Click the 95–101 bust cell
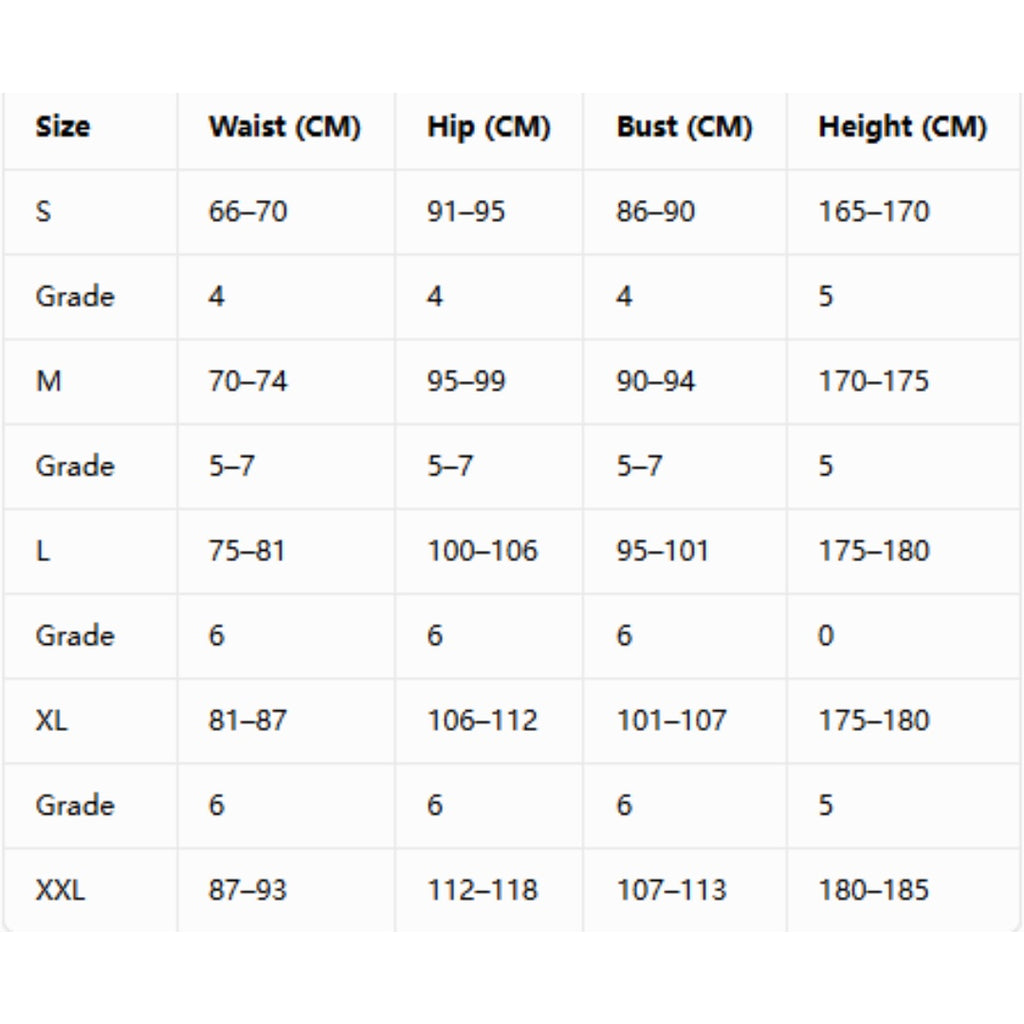Screen dimensions: 1024x1024 tap(662, 551)
